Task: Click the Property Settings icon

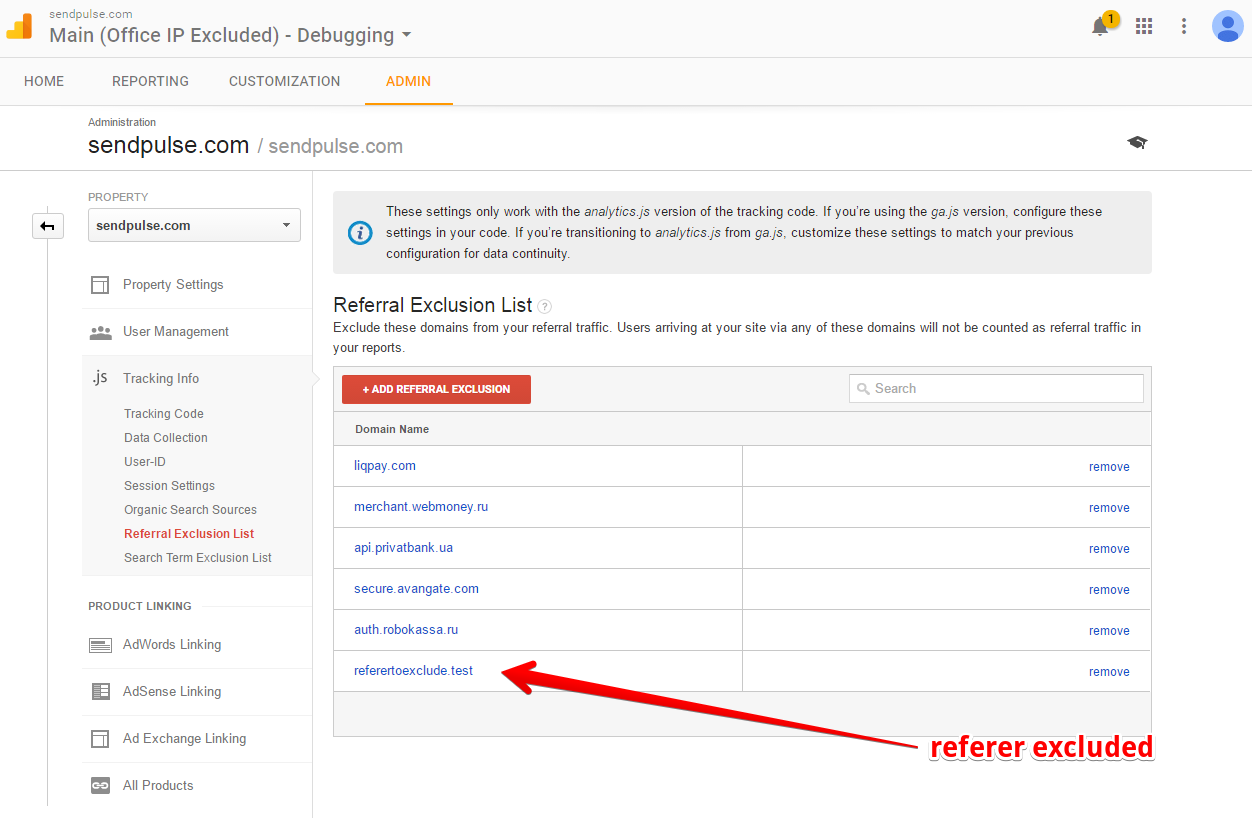Action: pyautogui.click(x=100, y=285)
